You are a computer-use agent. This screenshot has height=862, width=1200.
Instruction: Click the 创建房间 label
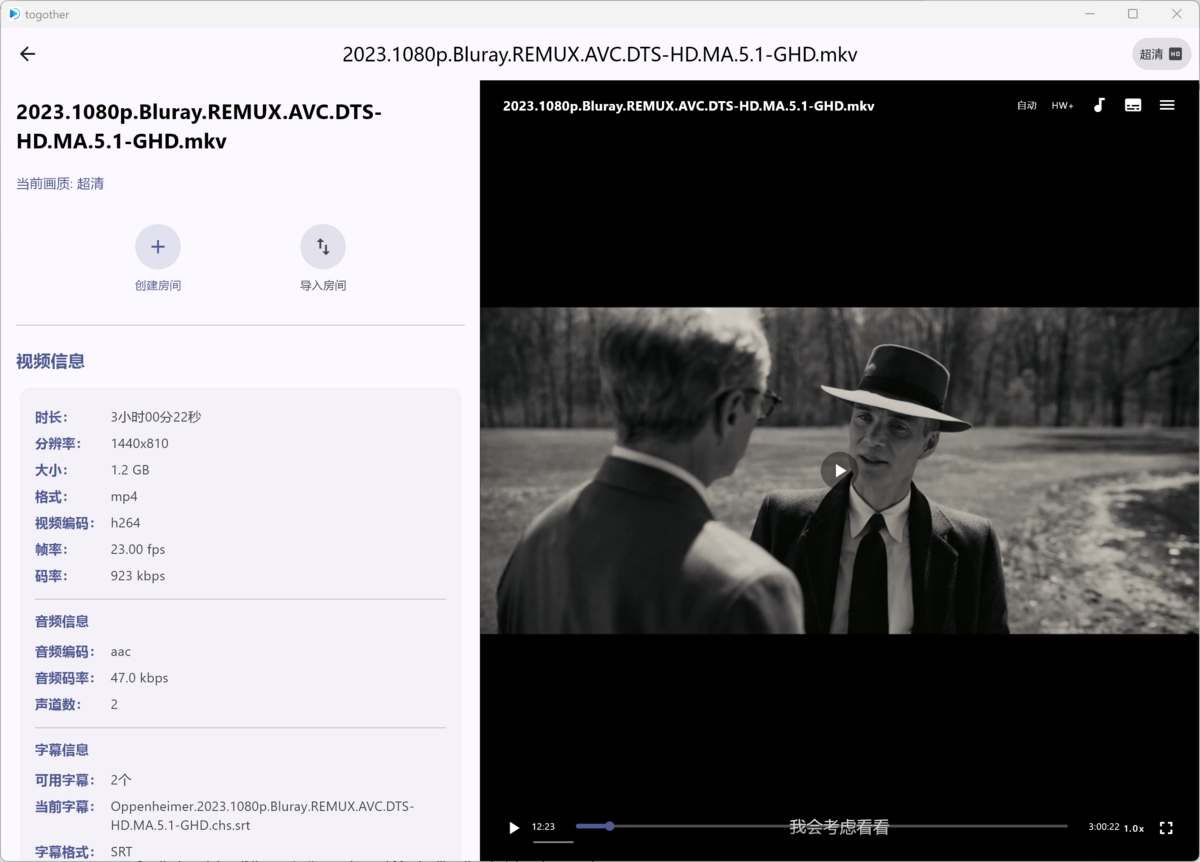(x=158, y=286)
